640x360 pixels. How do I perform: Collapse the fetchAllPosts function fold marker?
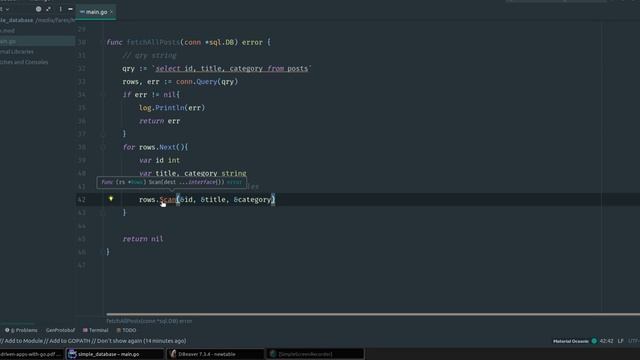pyautogui.click(x=102, y=42)
